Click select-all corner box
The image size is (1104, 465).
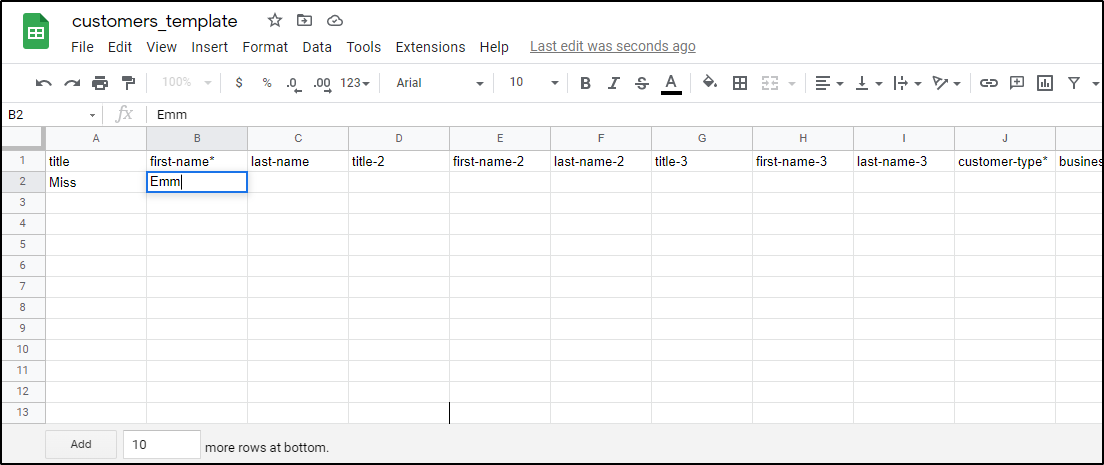point(23,138)
